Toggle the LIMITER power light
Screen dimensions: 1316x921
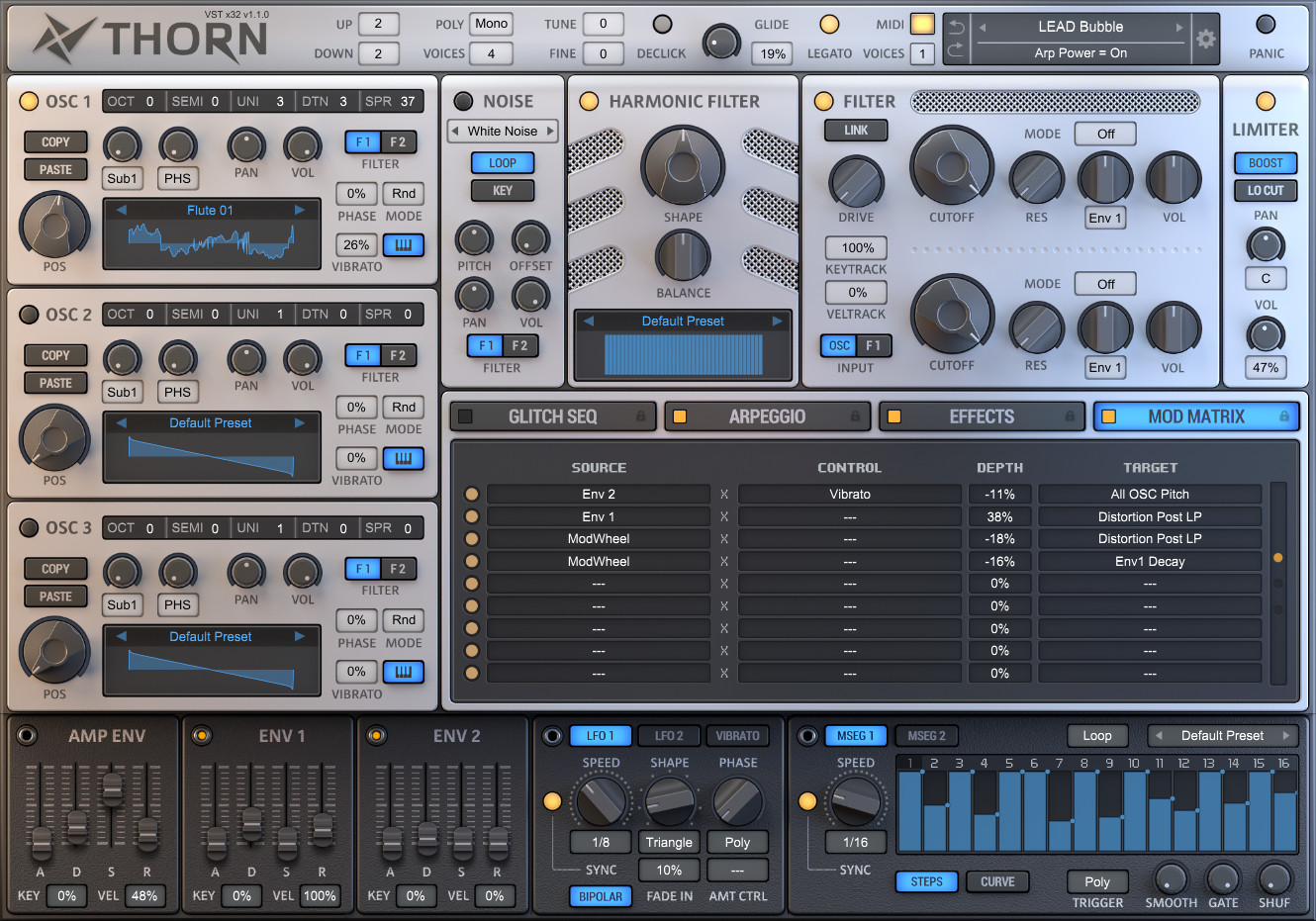tap(1266, 101)
